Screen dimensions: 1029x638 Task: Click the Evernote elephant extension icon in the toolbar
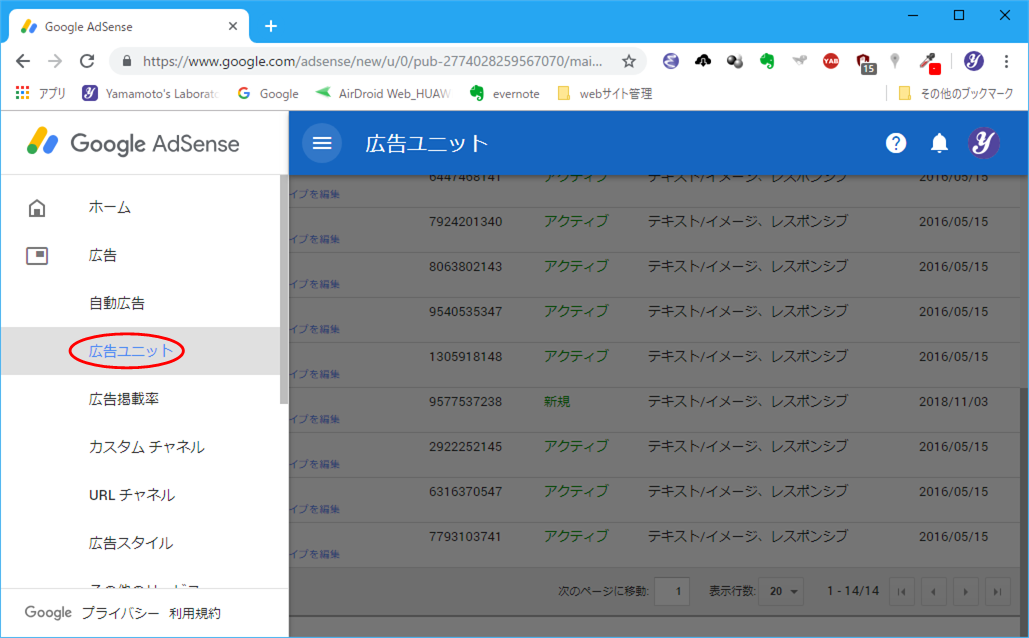[x=766, y=61]
